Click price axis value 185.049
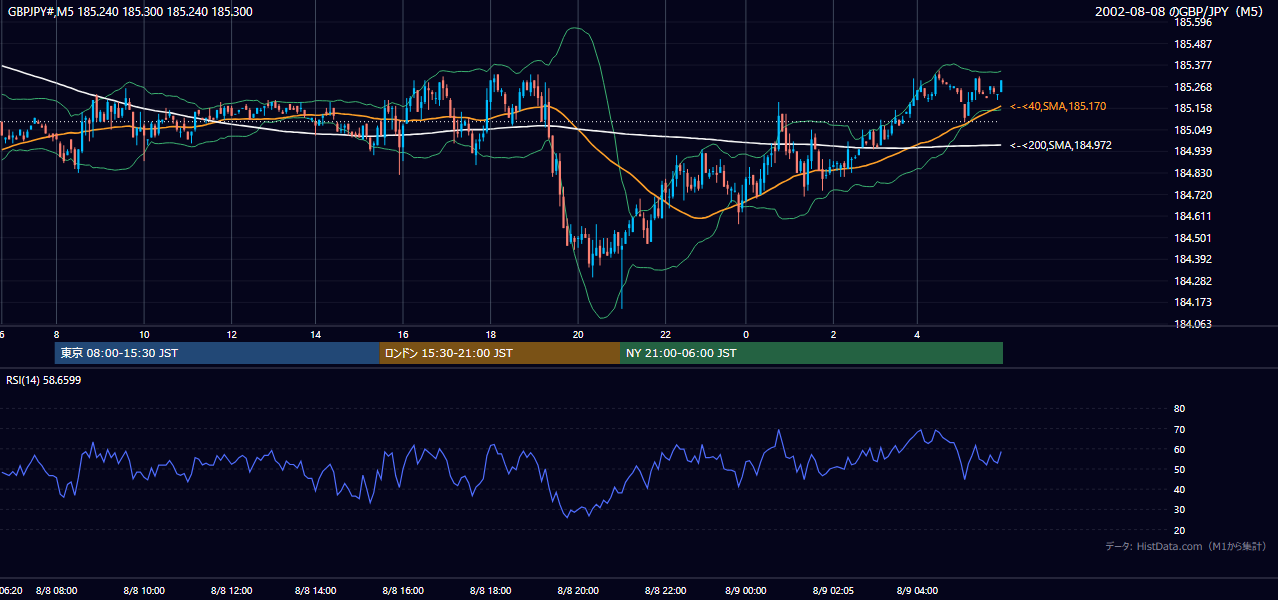The height and width of the screenshot is (600, 1278). [1192, 130]
